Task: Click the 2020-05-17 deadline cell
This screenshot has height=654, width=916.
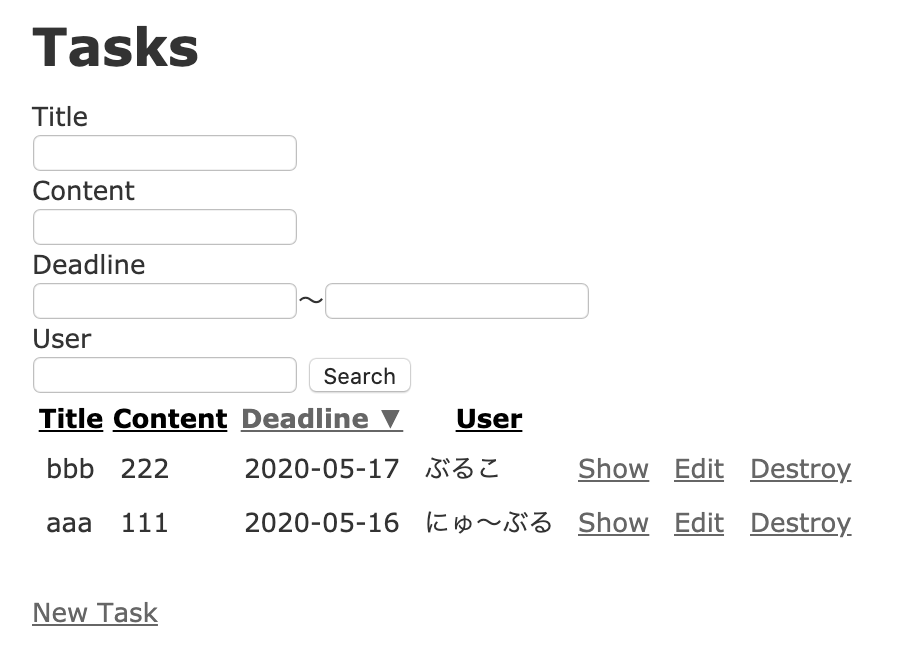Action: pos(322,469)
